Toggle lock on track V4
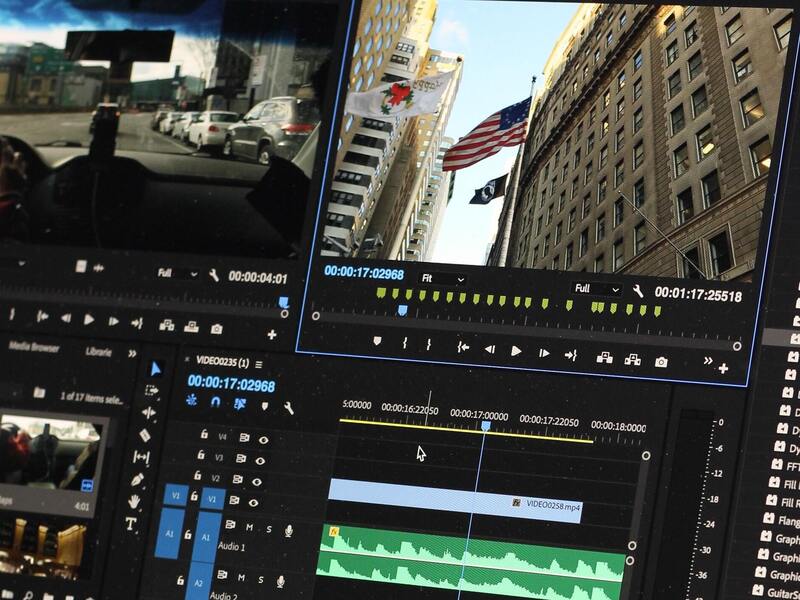 coord(204,435)
